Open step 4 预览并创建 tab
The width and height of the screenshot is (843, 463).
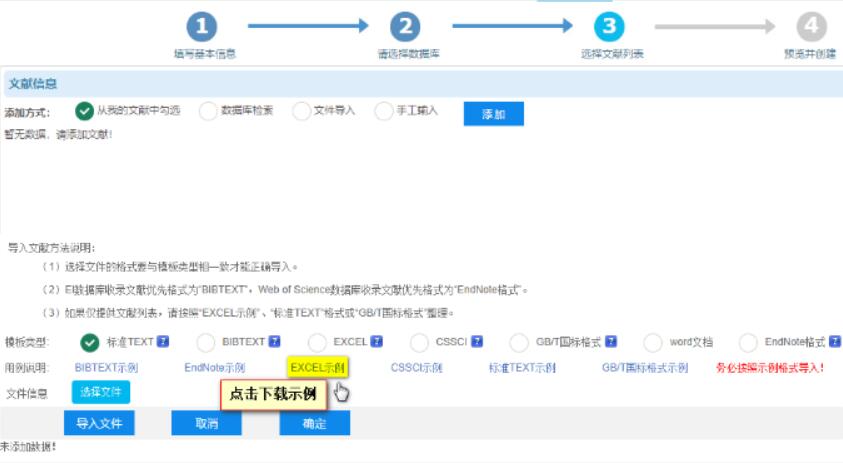coord(812,28)
